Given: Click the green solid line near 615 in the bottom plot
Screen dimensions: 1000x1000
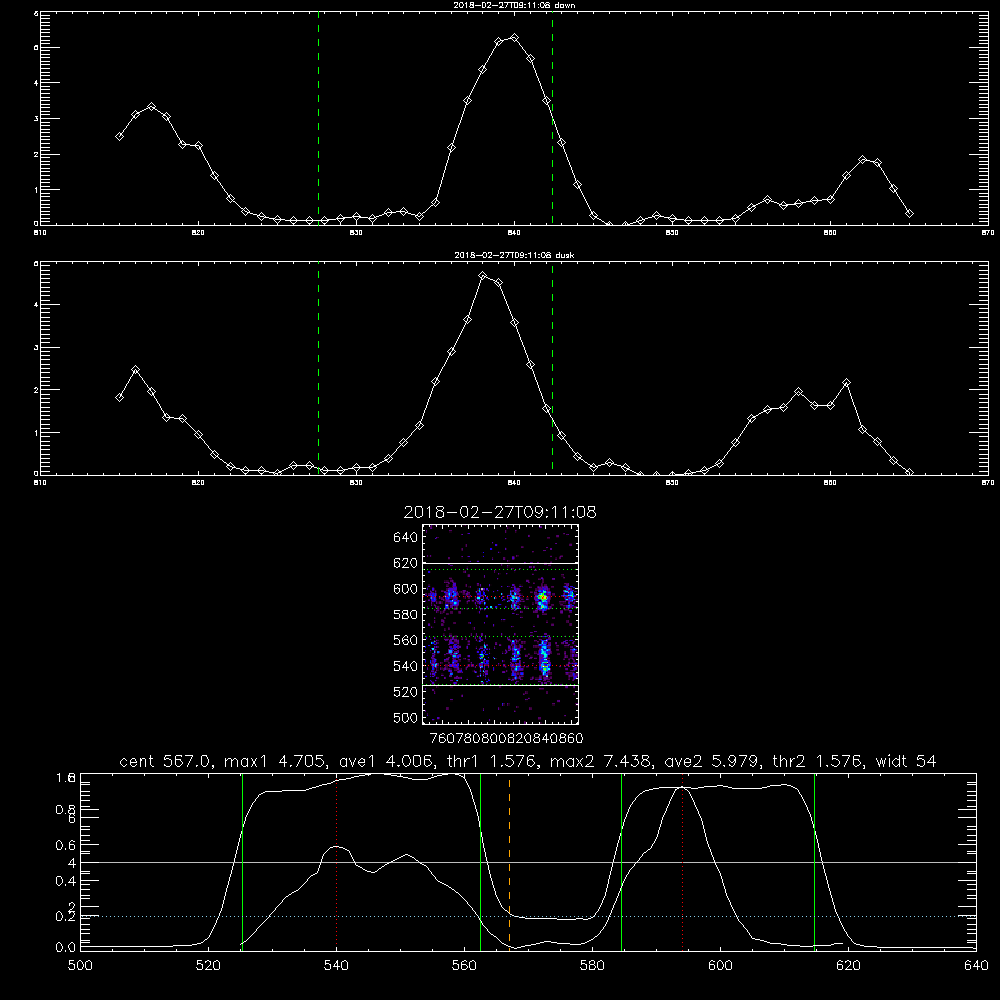Looking at the screenshot, I should (814, 861).
